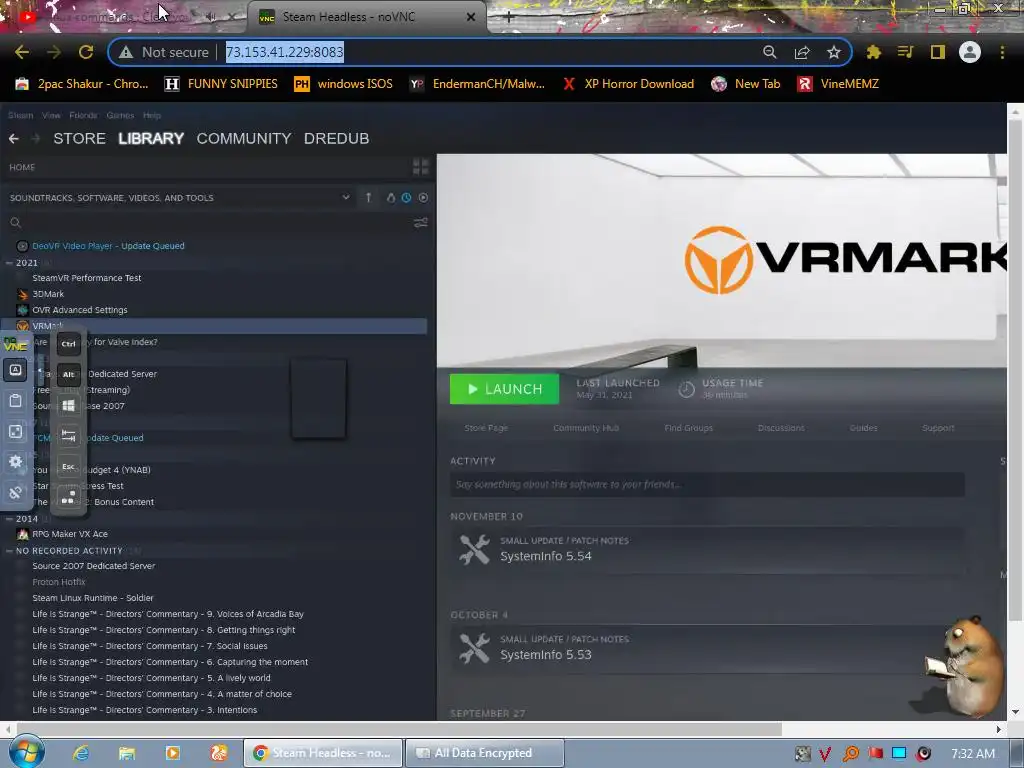The width and height of the screenshot is (1024, 768).
Task: Select SteamVR Performance Test entry
Action: [87, 278]
